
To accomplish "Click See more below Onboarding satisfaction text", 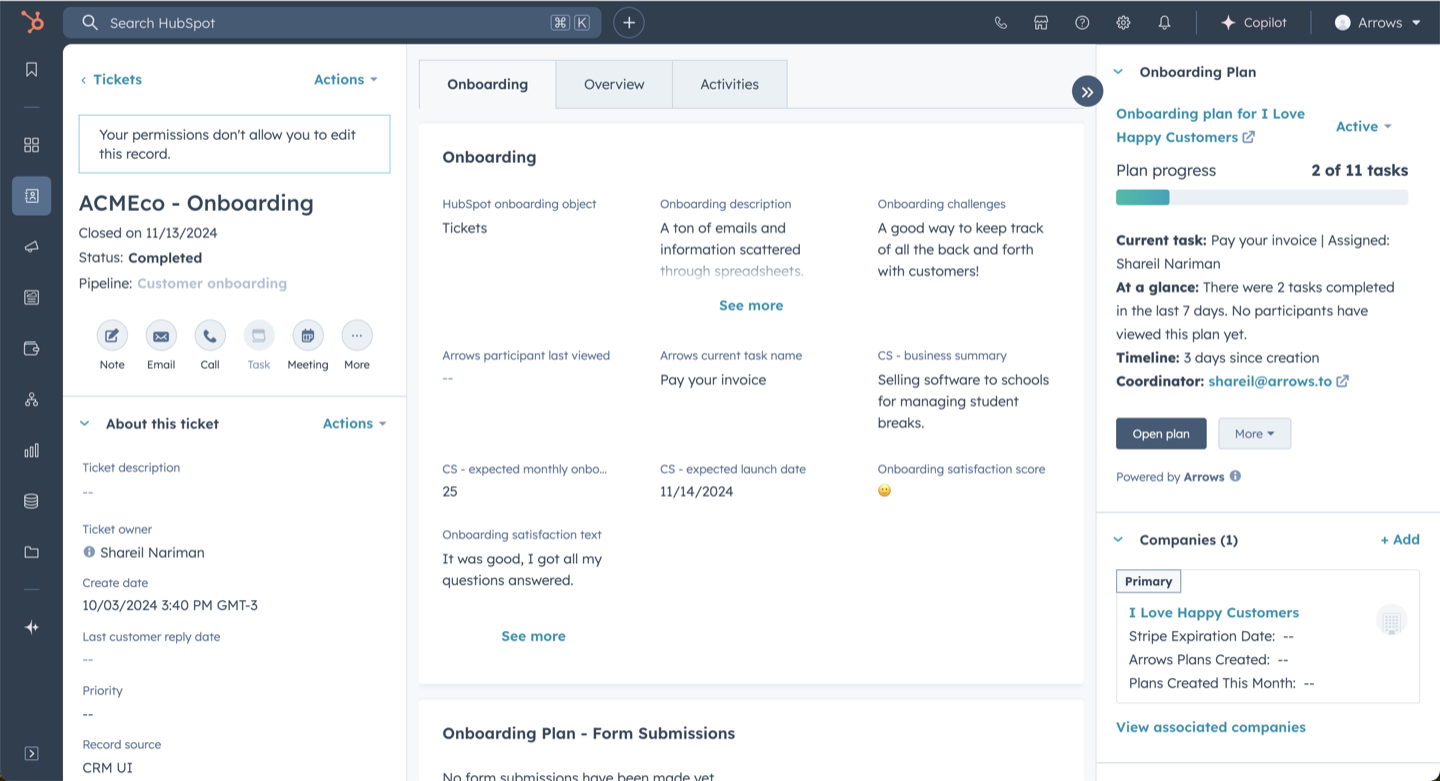I will [533, 636].
